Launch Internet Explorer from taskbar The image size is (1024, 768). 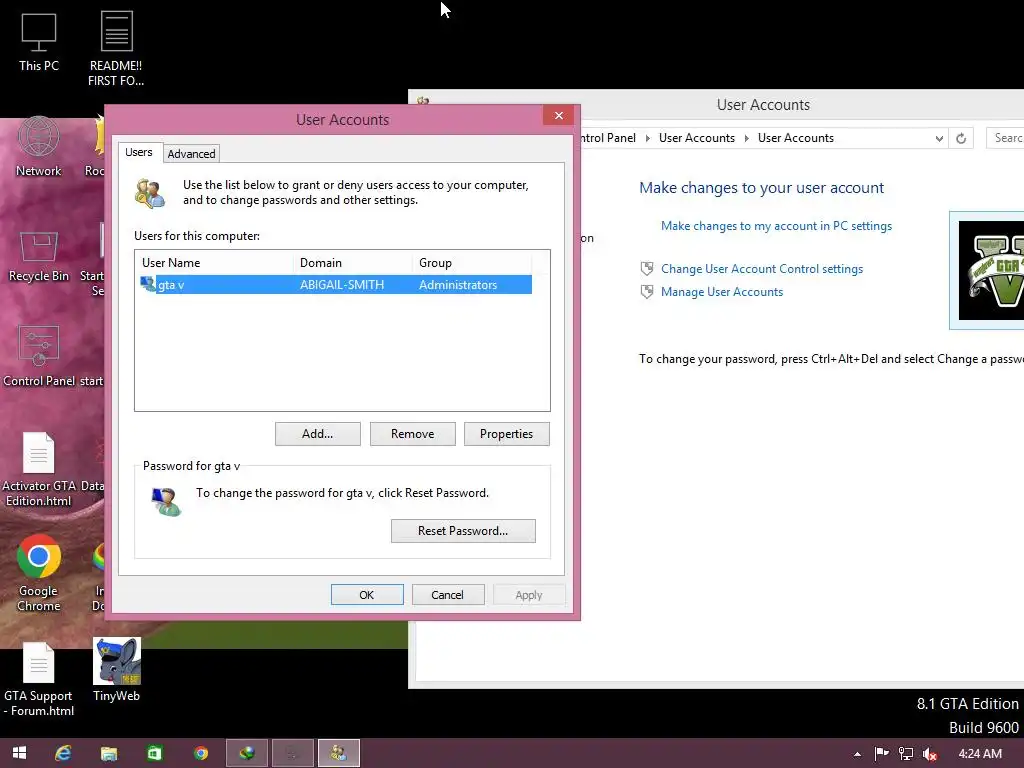[x=63, y=753]
